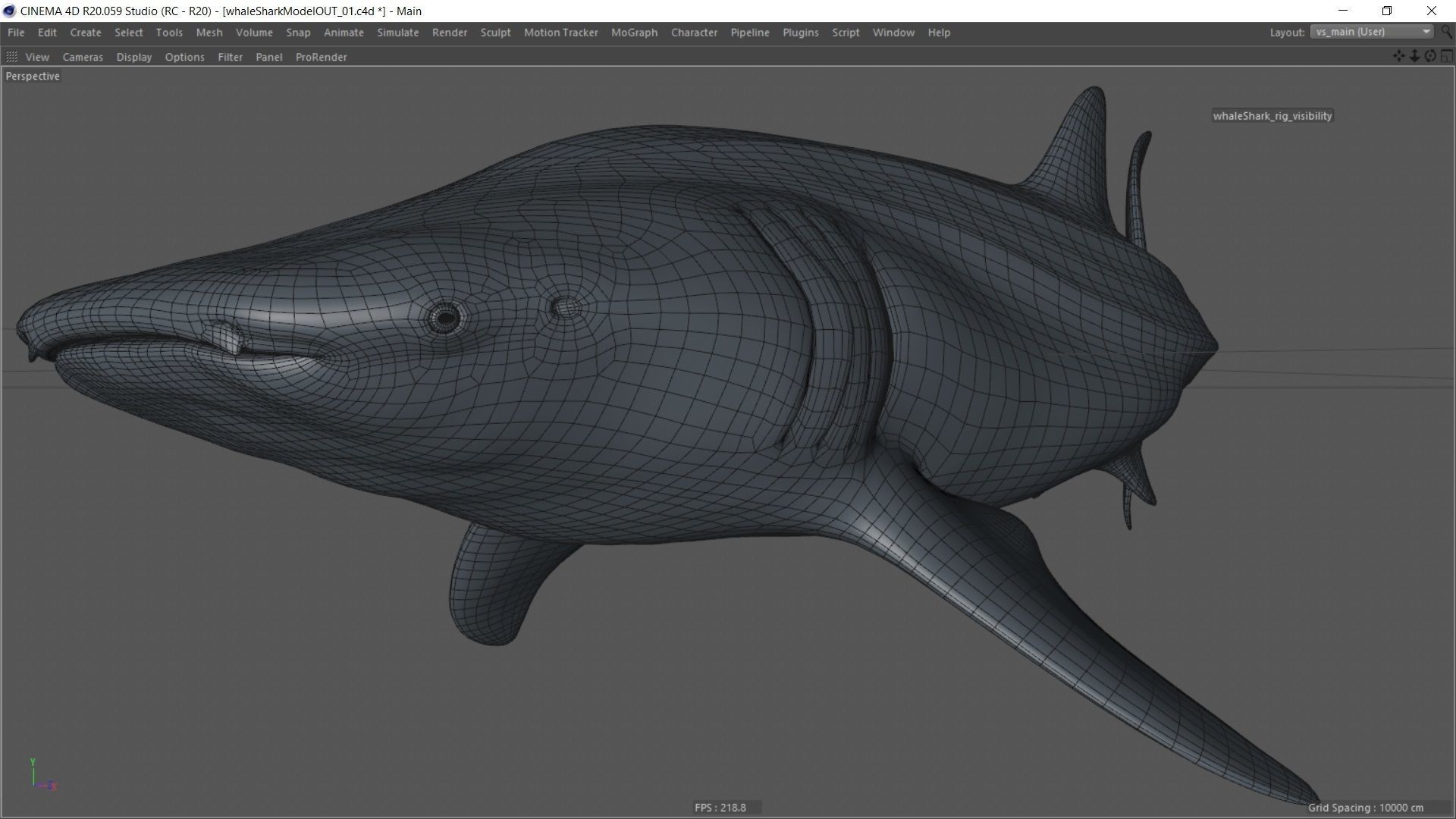Restore down the Cinema 4D window
Screen dimensions: 1456x819
(x=1387, y=11)
